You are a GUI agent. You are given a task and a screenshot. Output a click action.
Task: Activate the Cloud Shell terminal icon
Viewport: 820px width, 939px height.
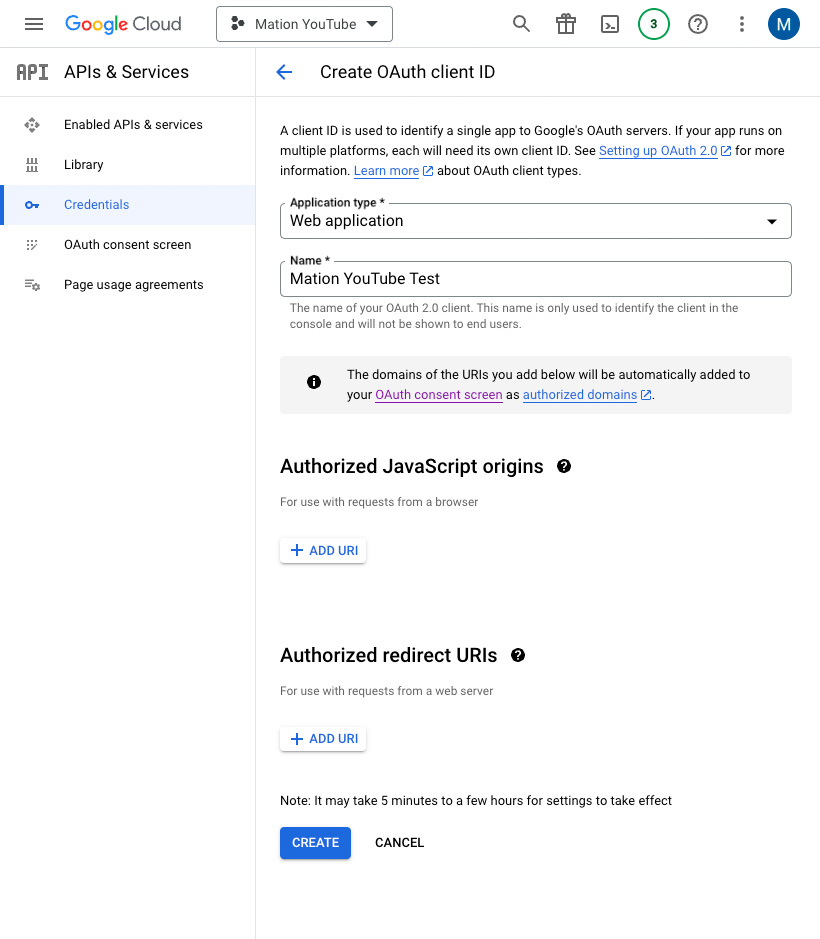coord(610,24)
